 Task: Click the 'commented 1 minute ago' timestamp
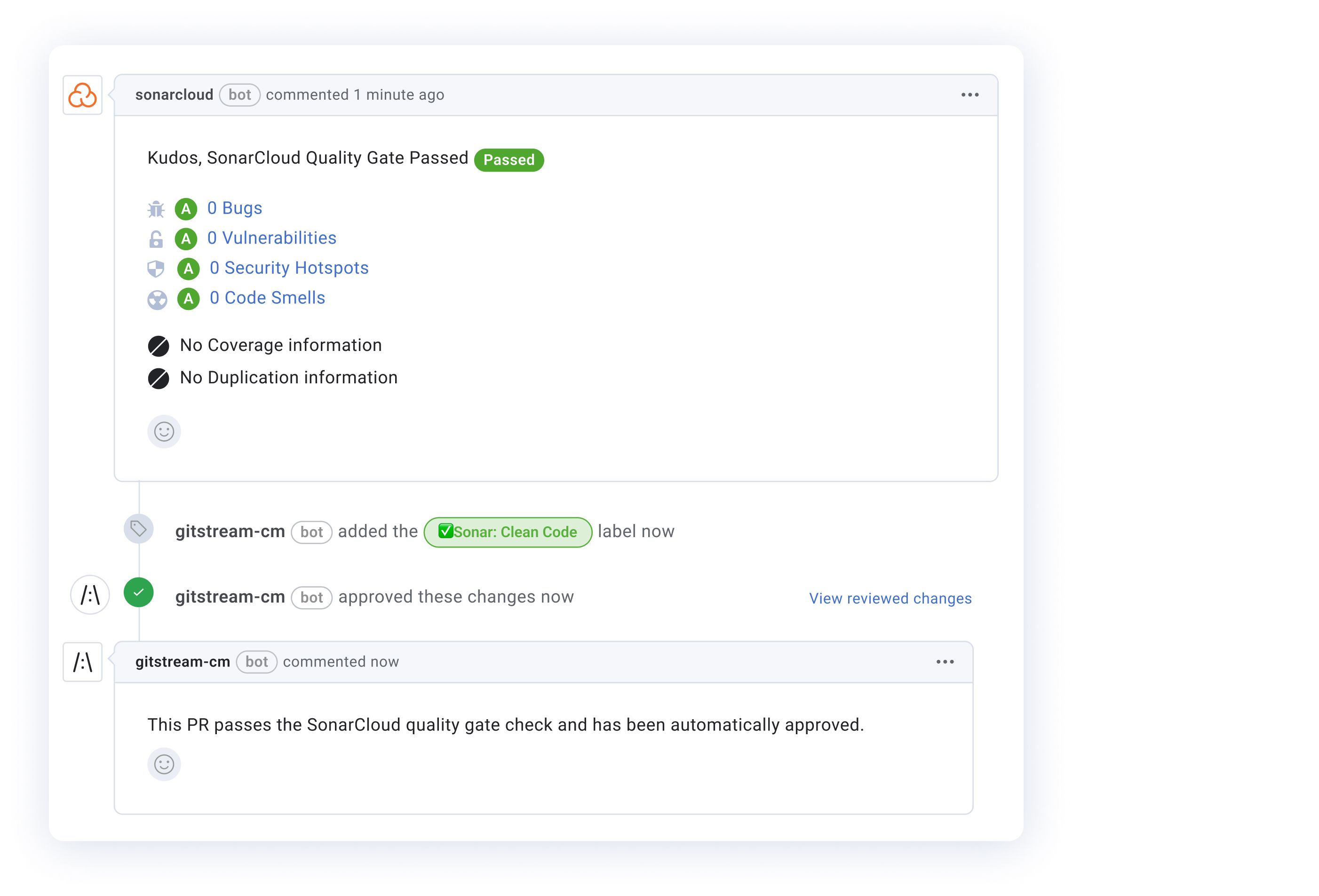pyautogui.click(x=355, y=95)
